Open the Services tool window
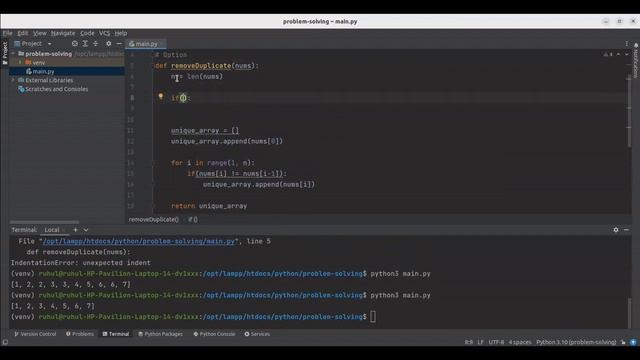640x360 pixels. [x=257, y=334]
